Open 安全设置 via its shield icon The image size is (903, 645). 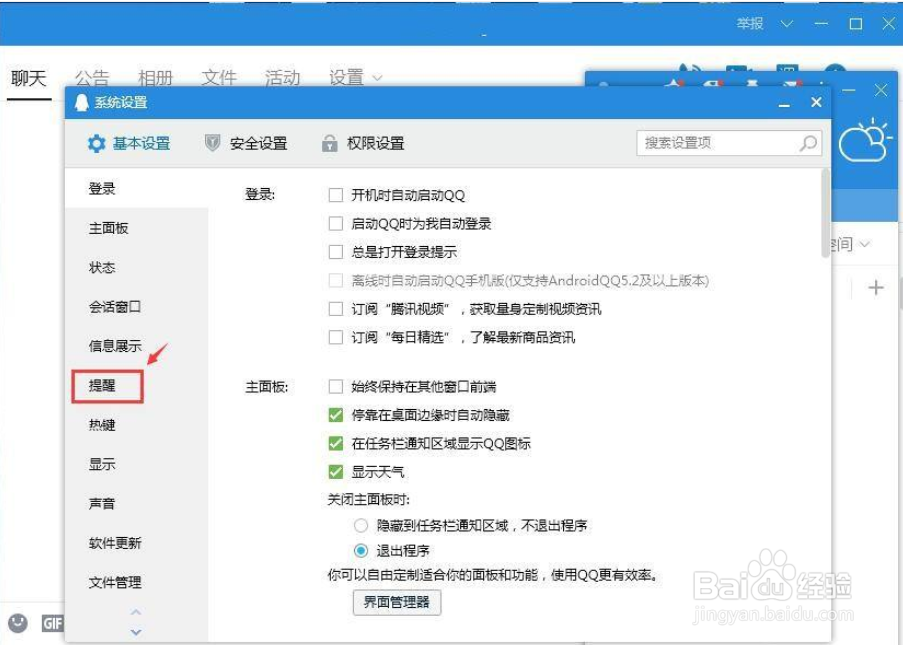[x=210, y=143]
